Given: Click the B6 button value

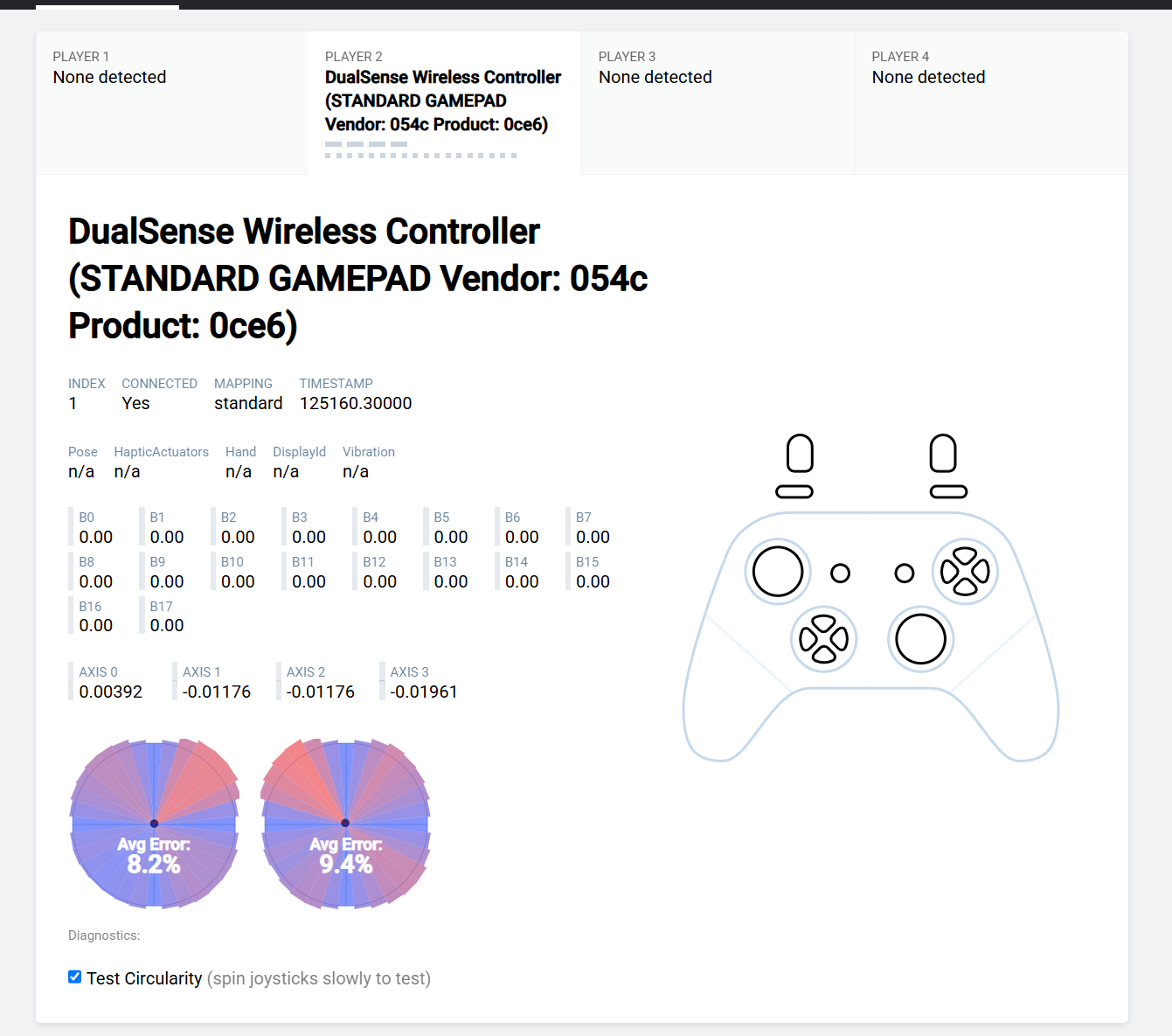Looking at the screenshot, I should tap(522, 537).
